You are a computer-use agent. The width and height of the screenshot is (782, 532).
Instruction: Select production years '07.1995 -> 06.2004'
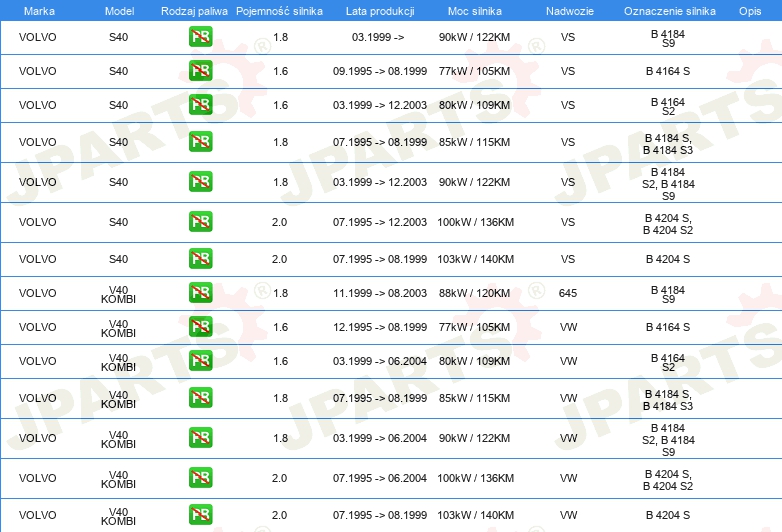(x=380, y=478)
